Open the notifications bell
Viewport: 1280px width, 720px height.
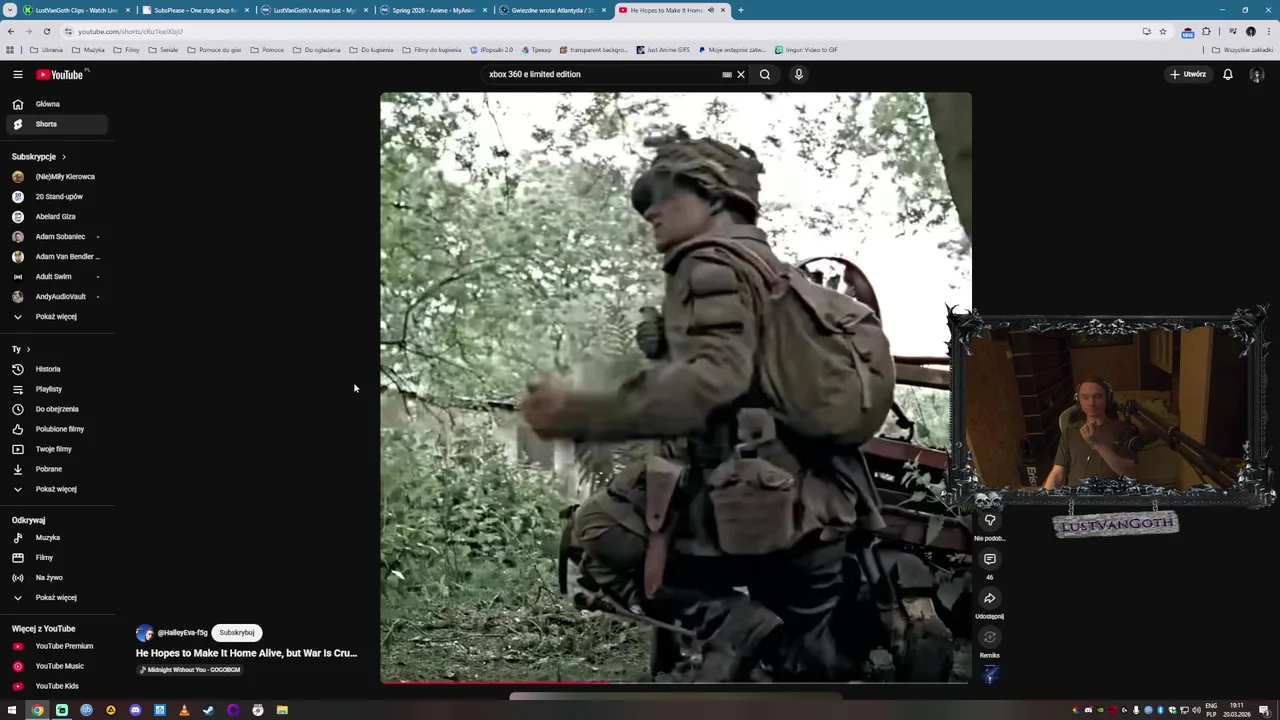[x=1228, y=74]
